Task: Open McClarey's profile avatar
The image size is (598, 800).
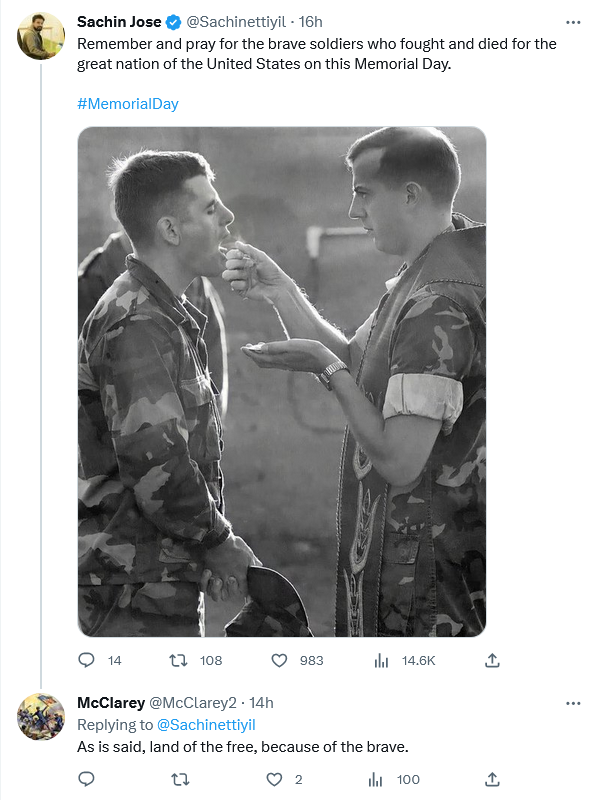Action: point(41,716)
